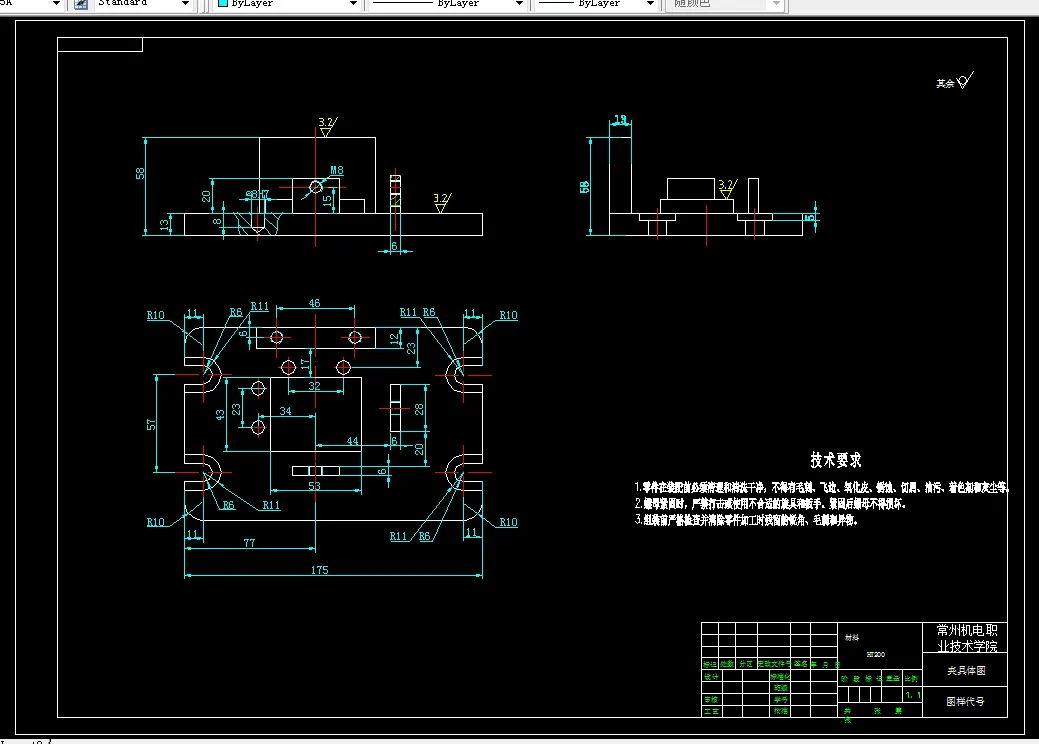This screenshot has width=1039, height=744.
Task: Select the 46 hole spacing dimension
Action: tap(314, 303)
